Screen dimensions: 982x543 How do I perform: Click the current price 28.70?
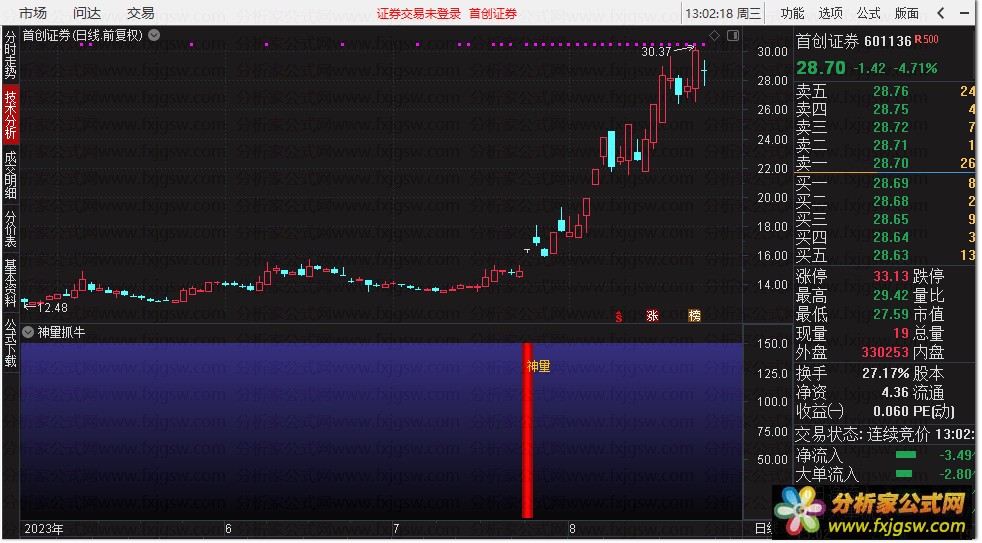pos(820,68)
